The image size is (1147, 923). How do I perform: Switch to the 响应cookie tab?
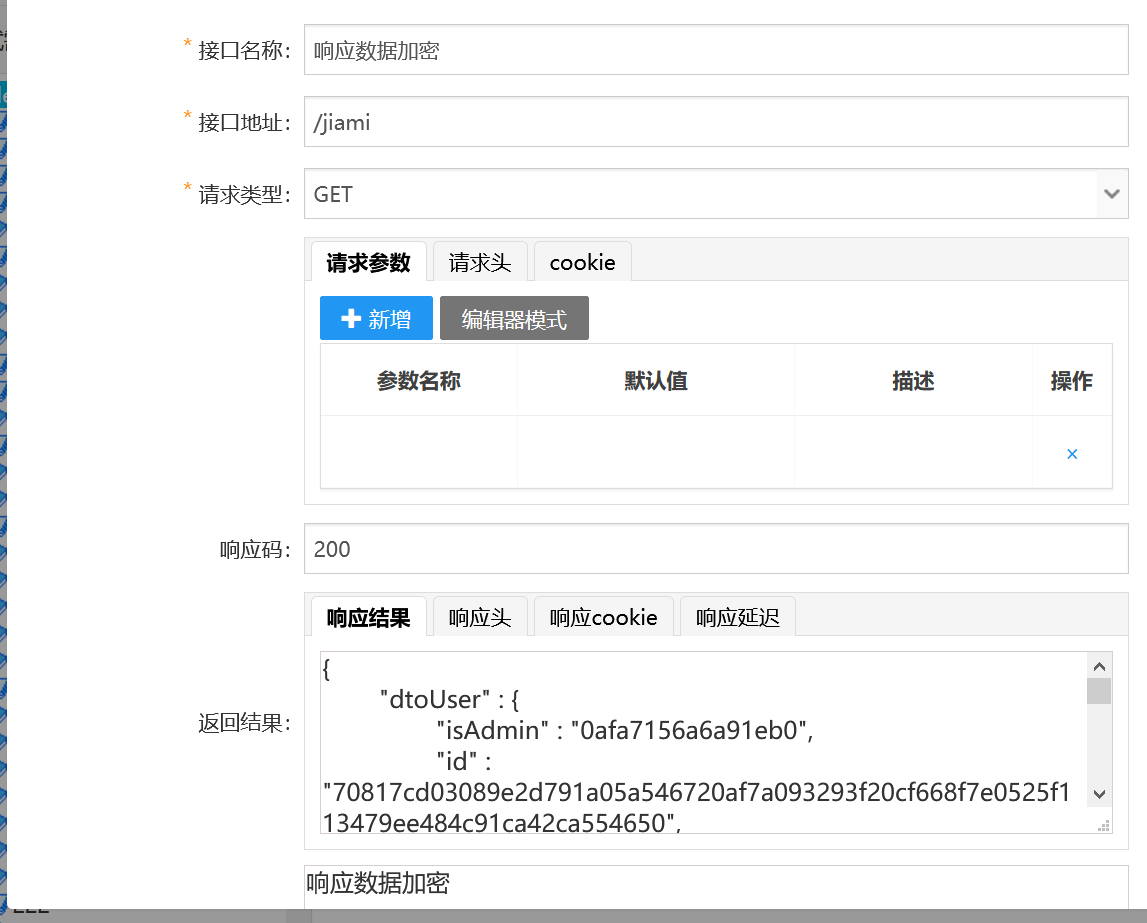coord(603,617)
